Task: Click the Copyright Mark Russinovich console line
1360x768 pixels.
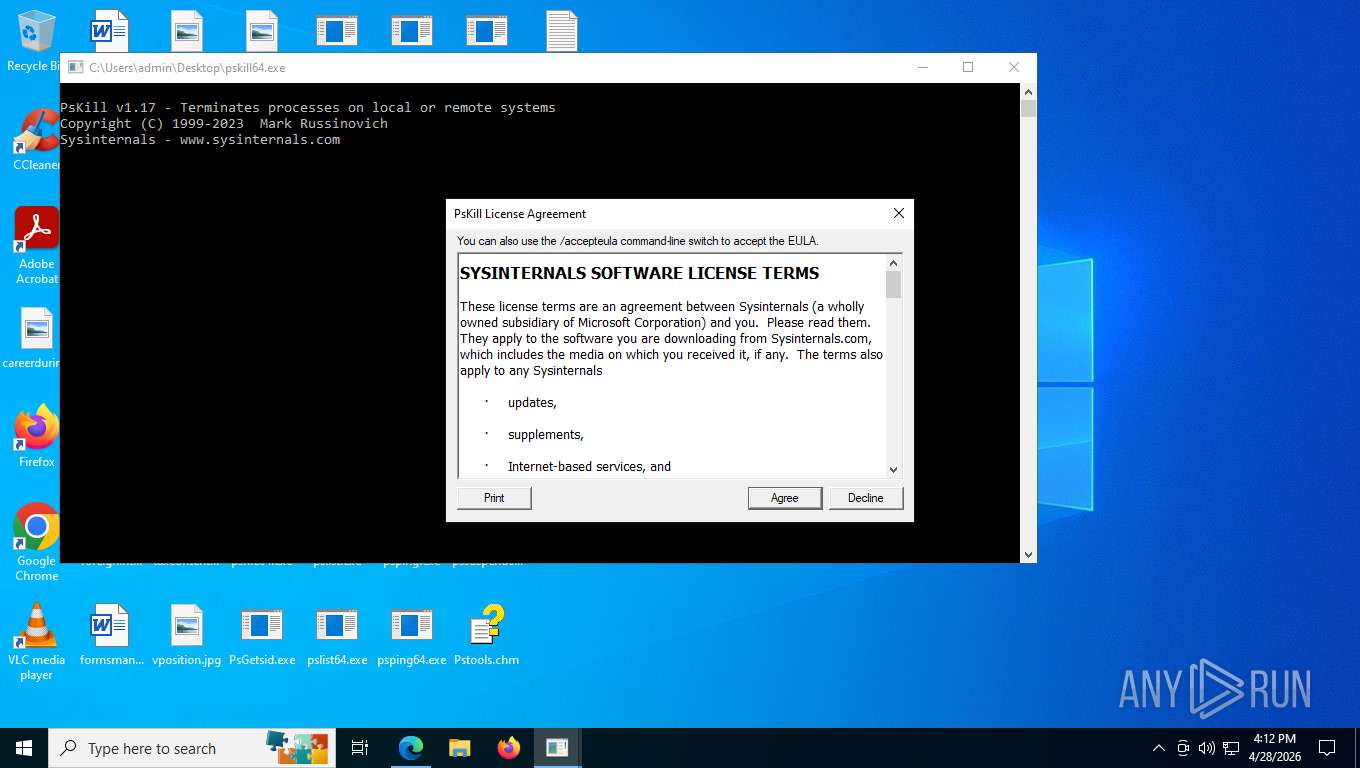Action: tap(224, 123)
